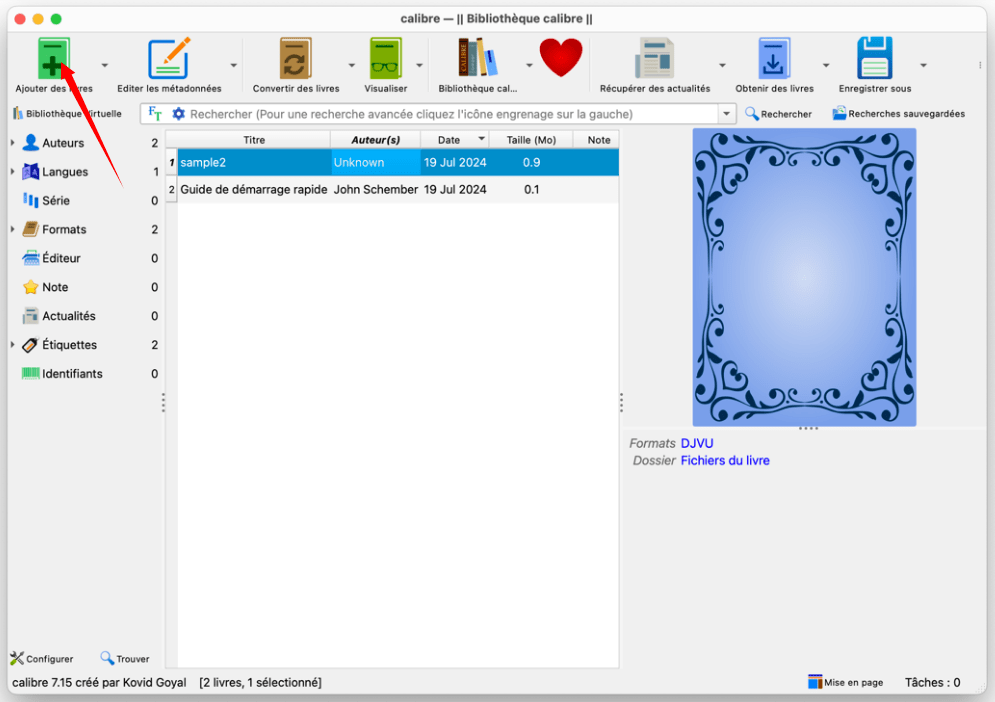Click the red heart donate icon

coord(561,57)
